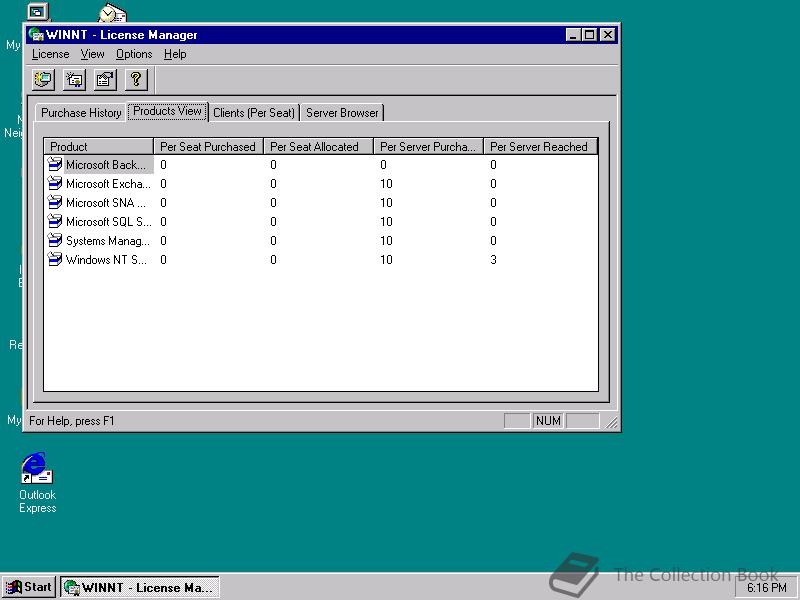Click the 6:16 PM taskbar clock
This screenshot has height=600, width=800.
coord(766,588)
